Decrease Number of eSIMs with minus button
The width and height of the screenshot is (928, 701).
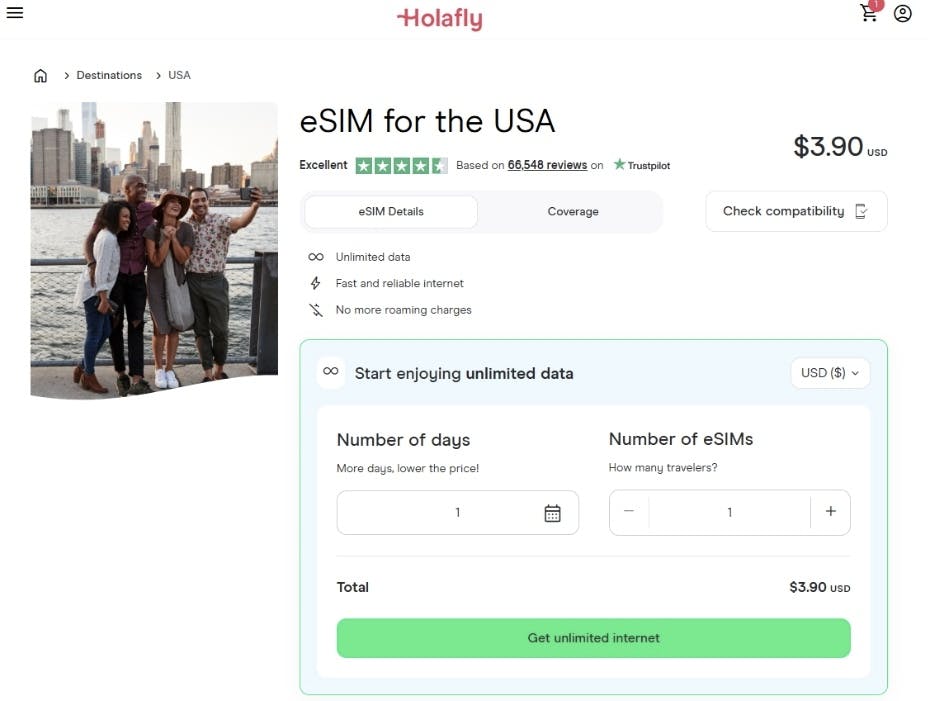pos(628,511)
